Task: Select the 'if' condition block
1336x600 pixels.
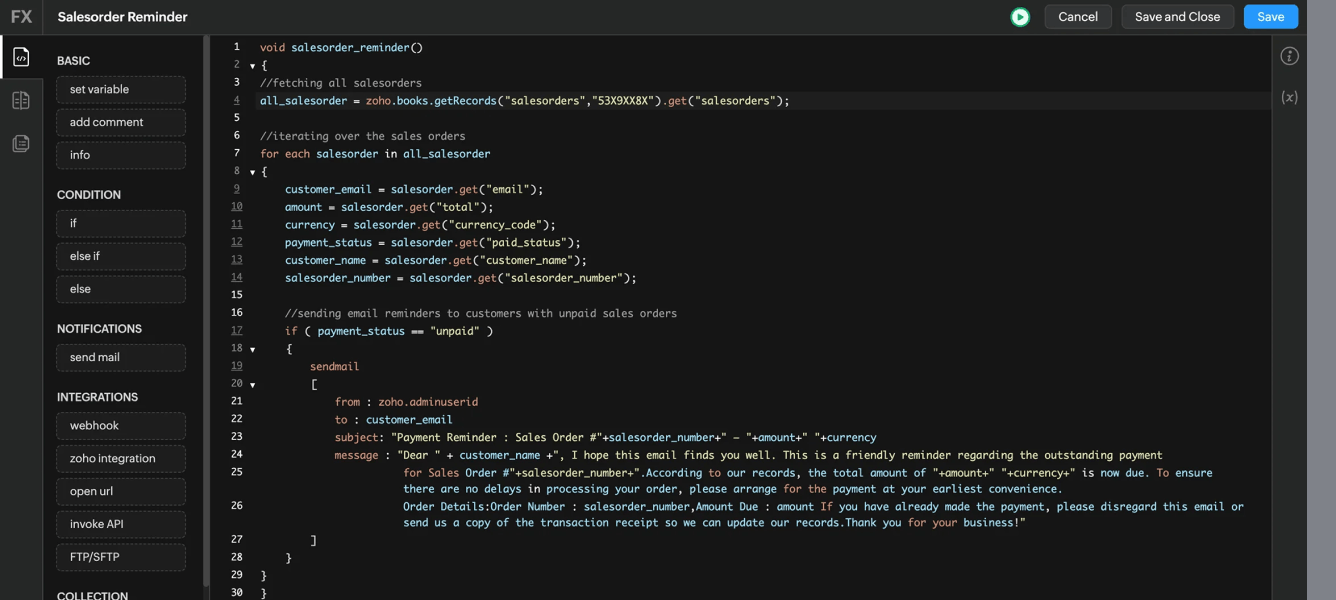Action: [x=121, y=223]
